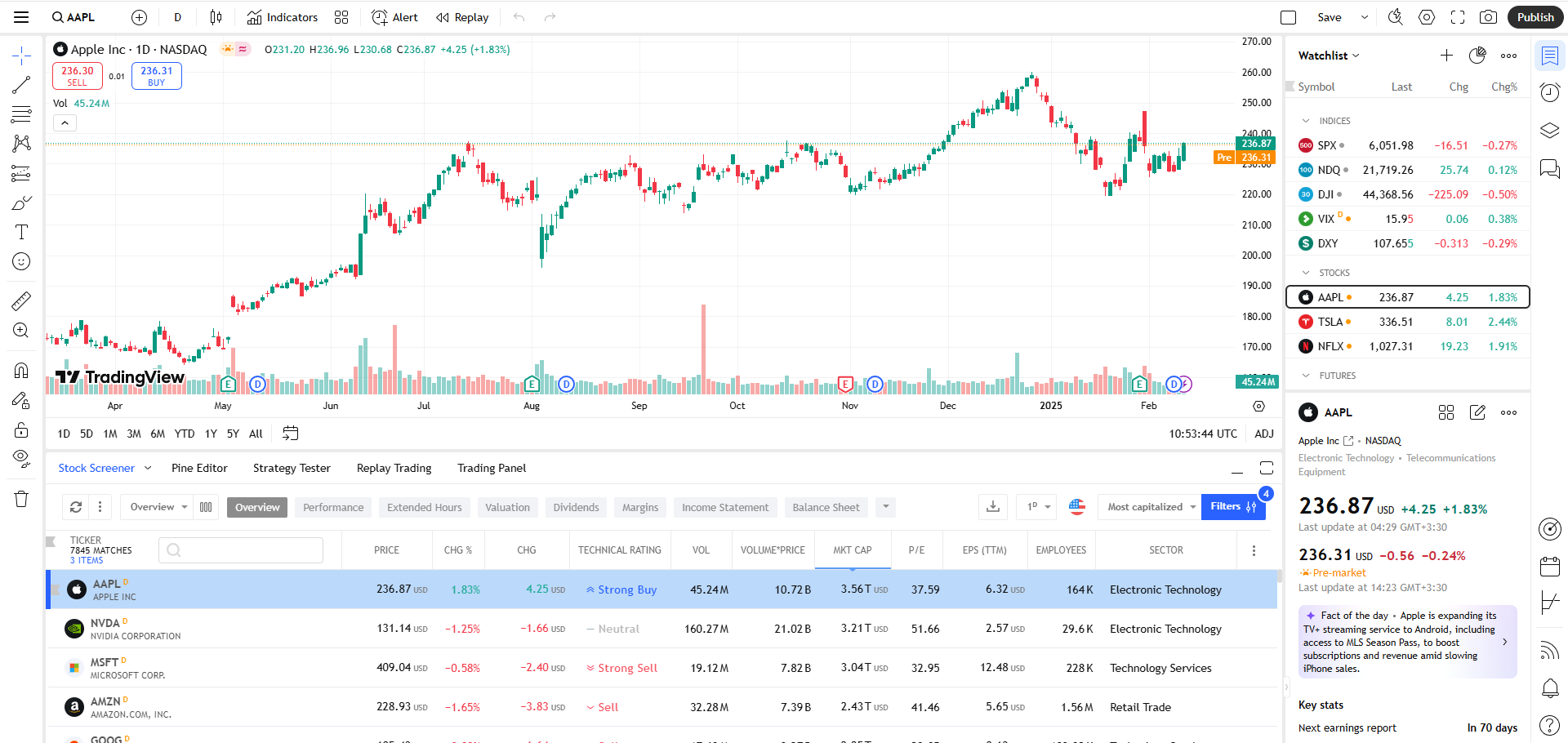This screenshot has width=1568, height=743.
Task: Select the crosshair cursor tool
Action: click(x=21, y=56)
